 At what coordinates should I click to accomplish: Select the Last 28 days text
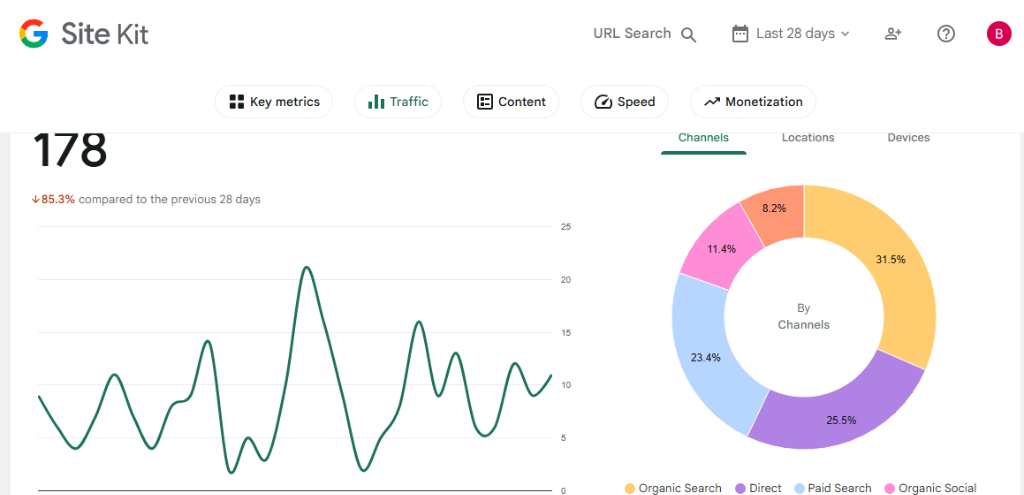795,33
